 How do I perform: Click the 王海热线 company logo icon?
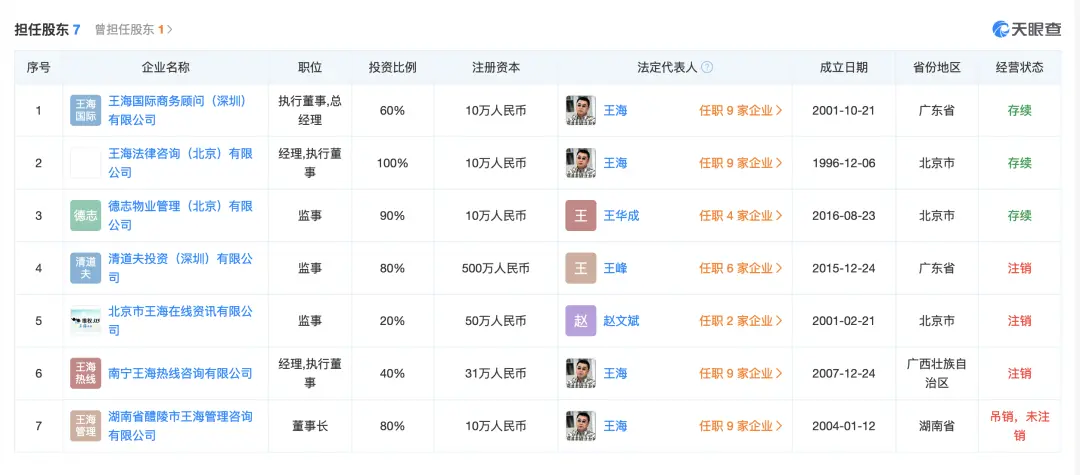tap(85, 373)
